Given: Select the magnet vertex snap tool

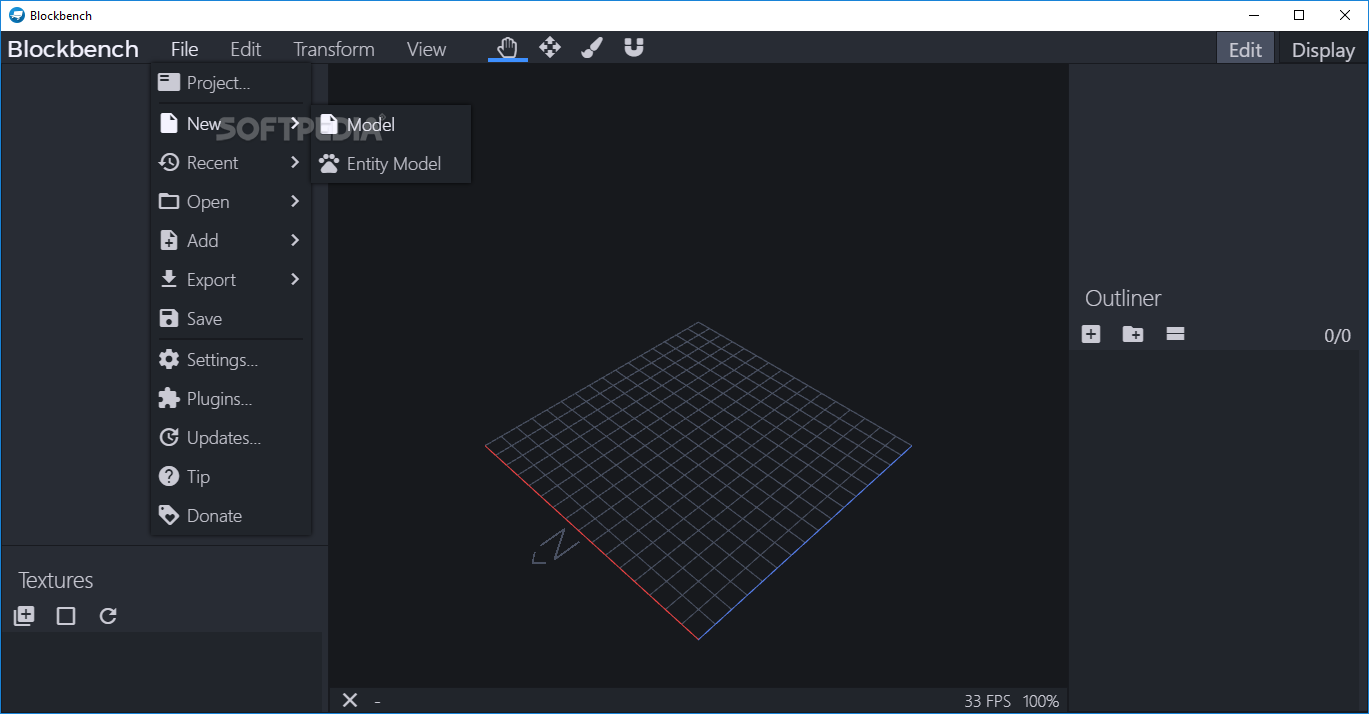Looking at the screenshot, I should pyautogui.click(x=634, y=47).
